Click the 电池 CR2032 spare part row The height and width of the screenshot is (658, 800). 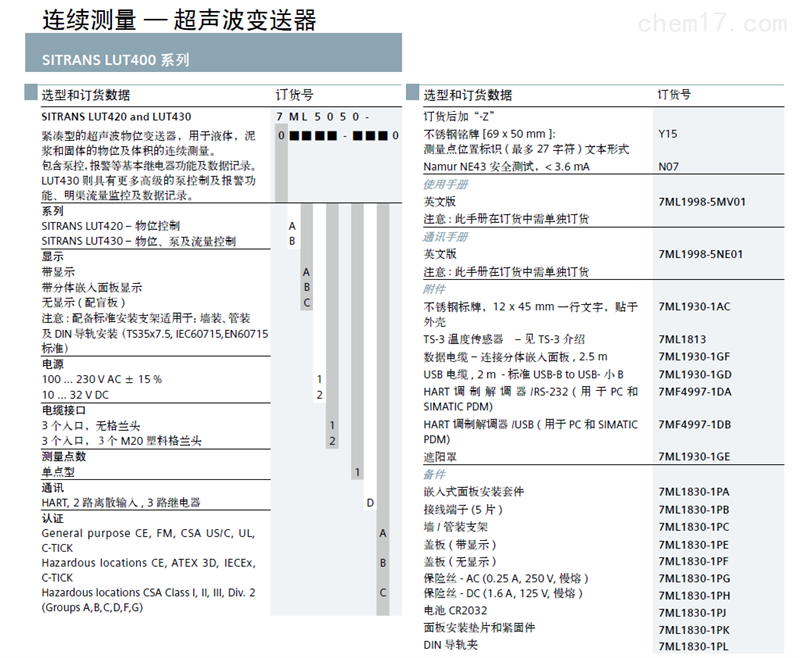(x=455, y=611)
